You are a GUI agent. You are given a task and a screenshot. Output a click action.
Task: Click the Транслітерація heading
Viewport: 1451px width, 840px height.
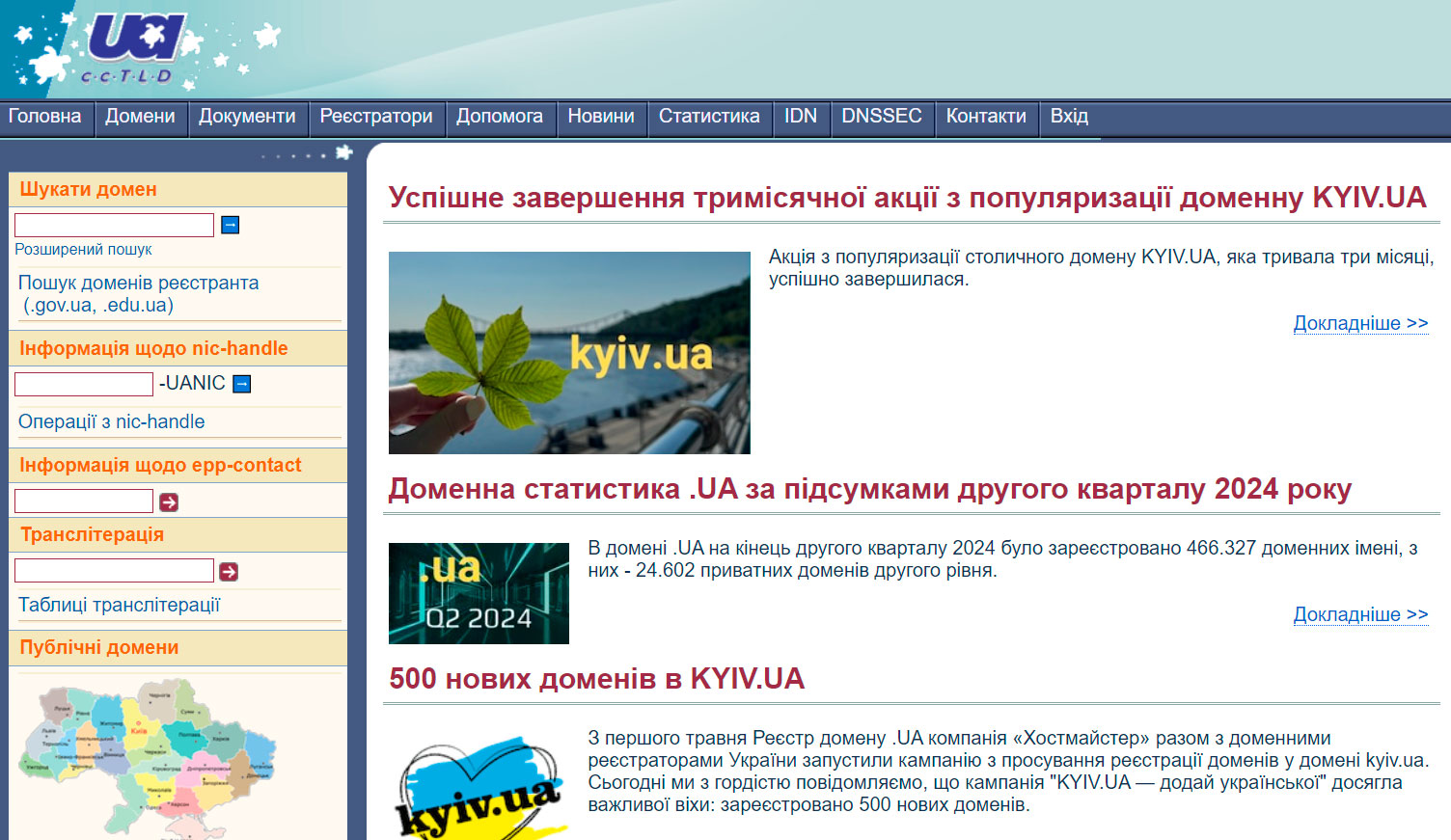92,535
